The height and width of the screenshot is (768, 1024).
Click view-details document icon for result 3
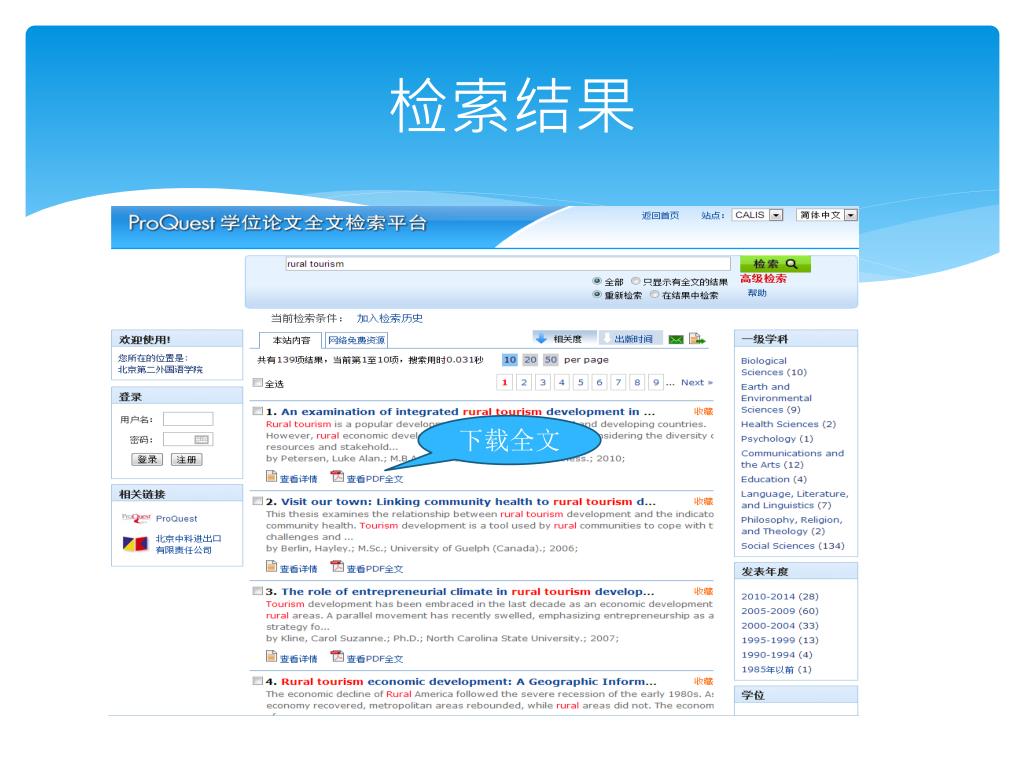pos(272,657)
